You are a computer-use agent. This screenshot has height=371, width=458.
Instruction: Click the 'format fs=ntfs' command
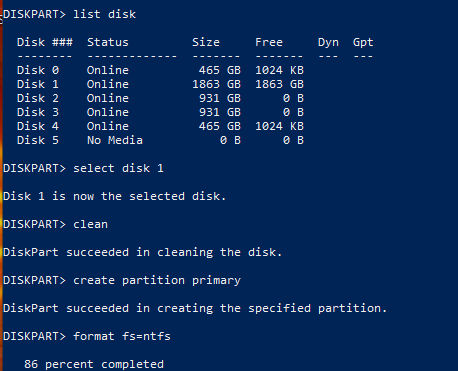[122, 336]
